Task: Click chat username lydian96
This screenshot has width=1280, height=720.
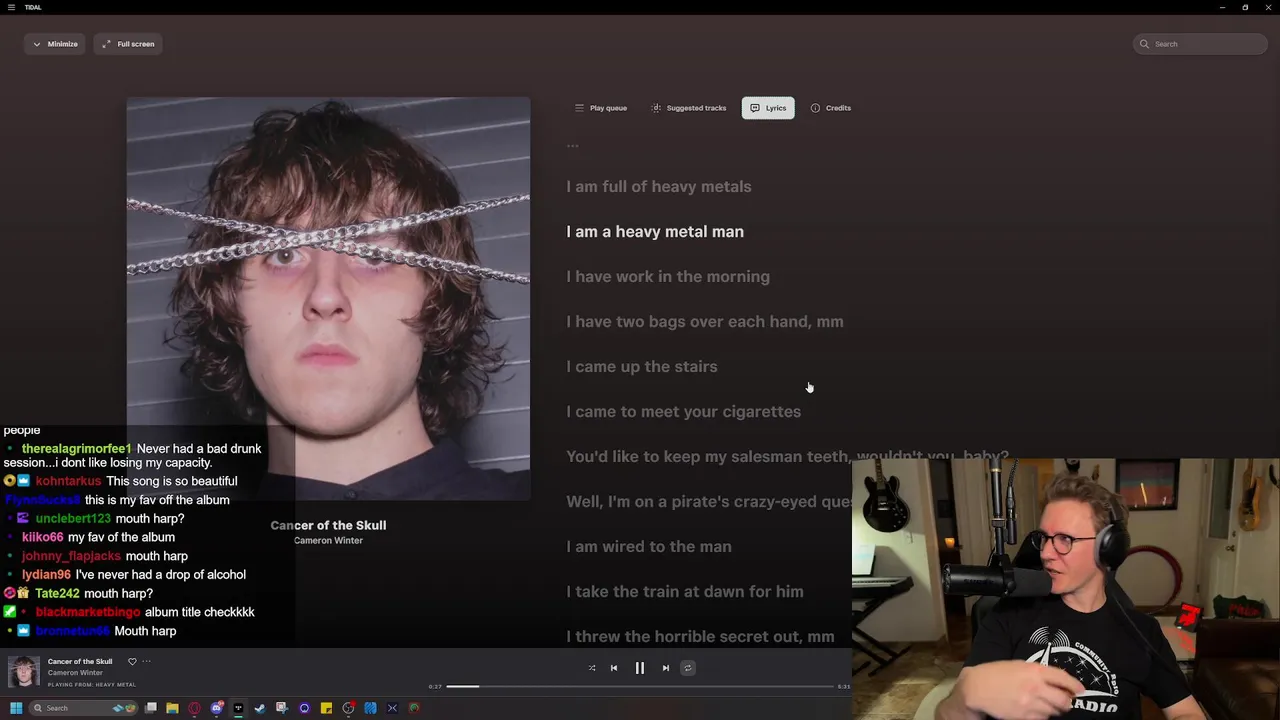Action: tap(46, 574)
